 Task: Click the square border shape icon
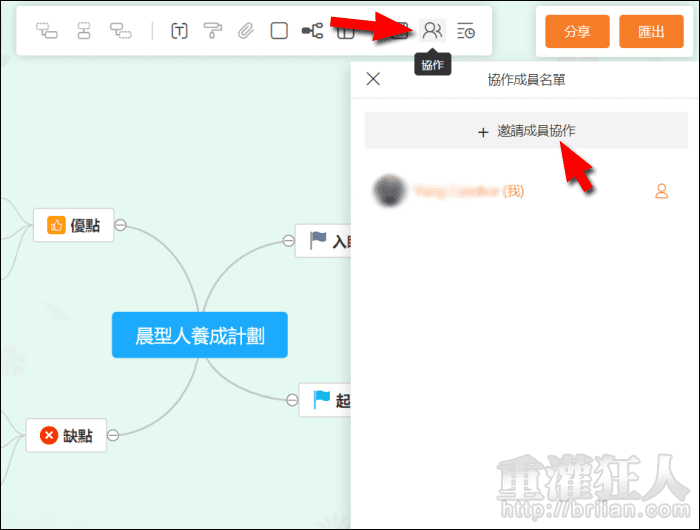pyautogui.click(x=279, y=31)
